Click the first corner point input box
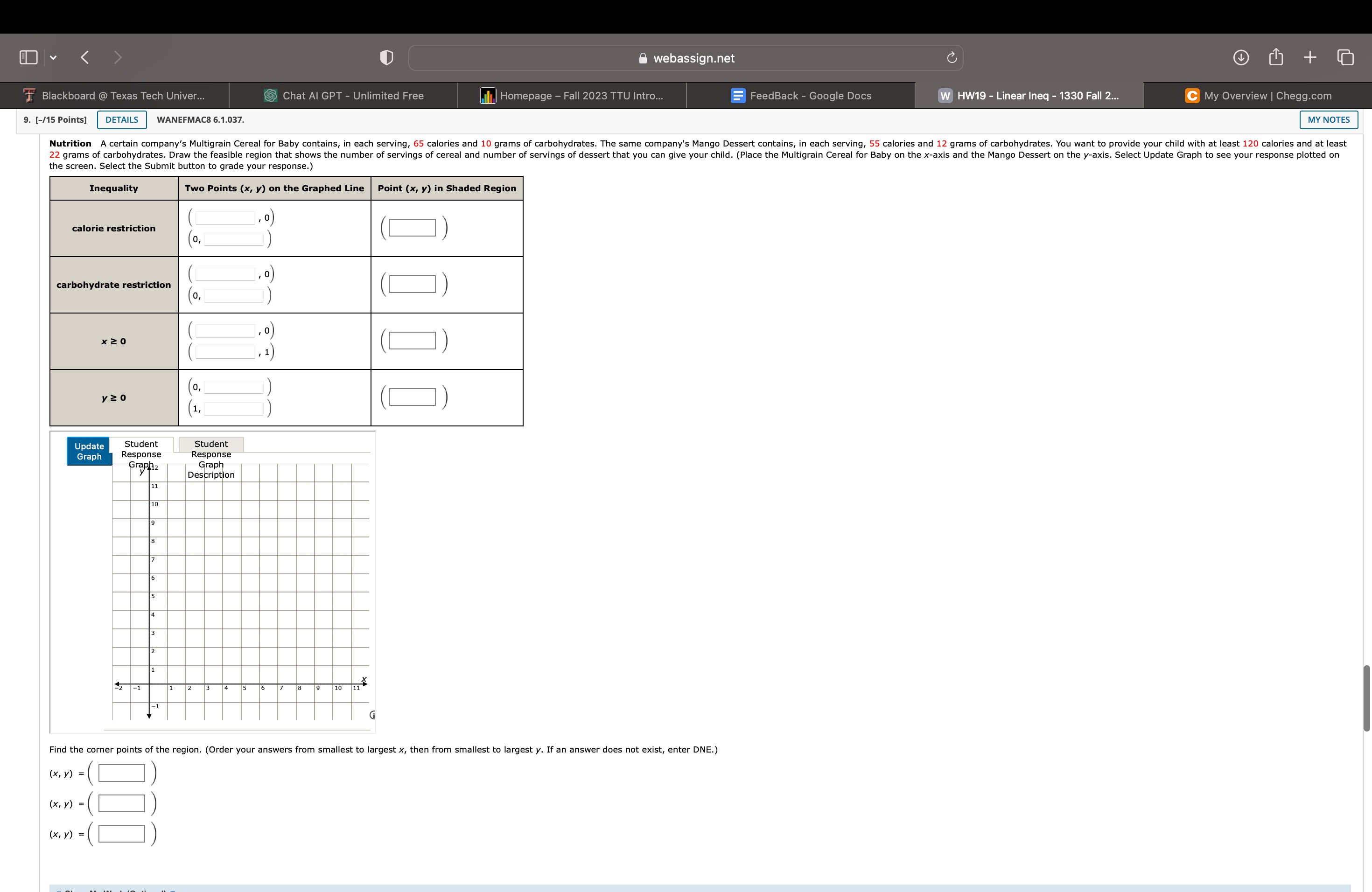The width and height of the screenshot is (1372, 892). [122, 774]
